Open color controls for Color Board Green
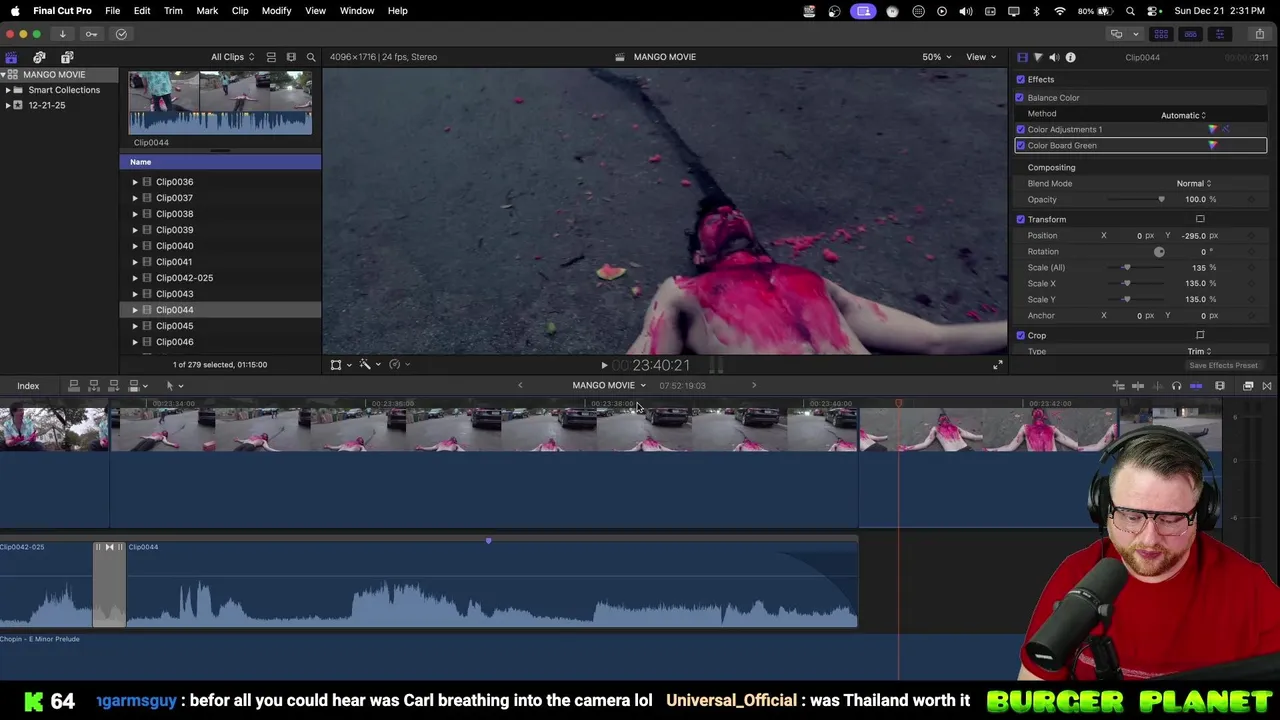This screenshot has width=1280, height=720. [1213, 145]
